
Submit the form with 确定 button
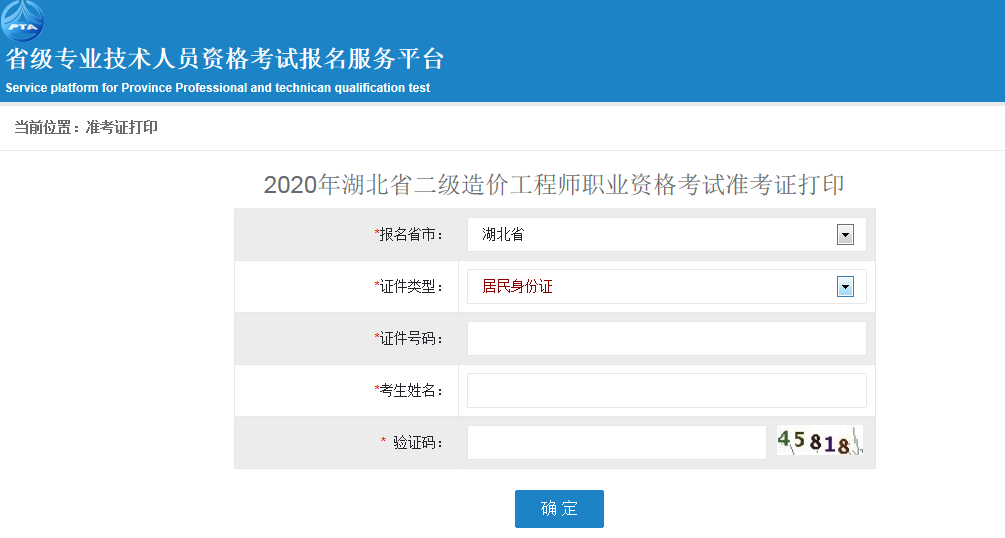(x=559, y=509)
